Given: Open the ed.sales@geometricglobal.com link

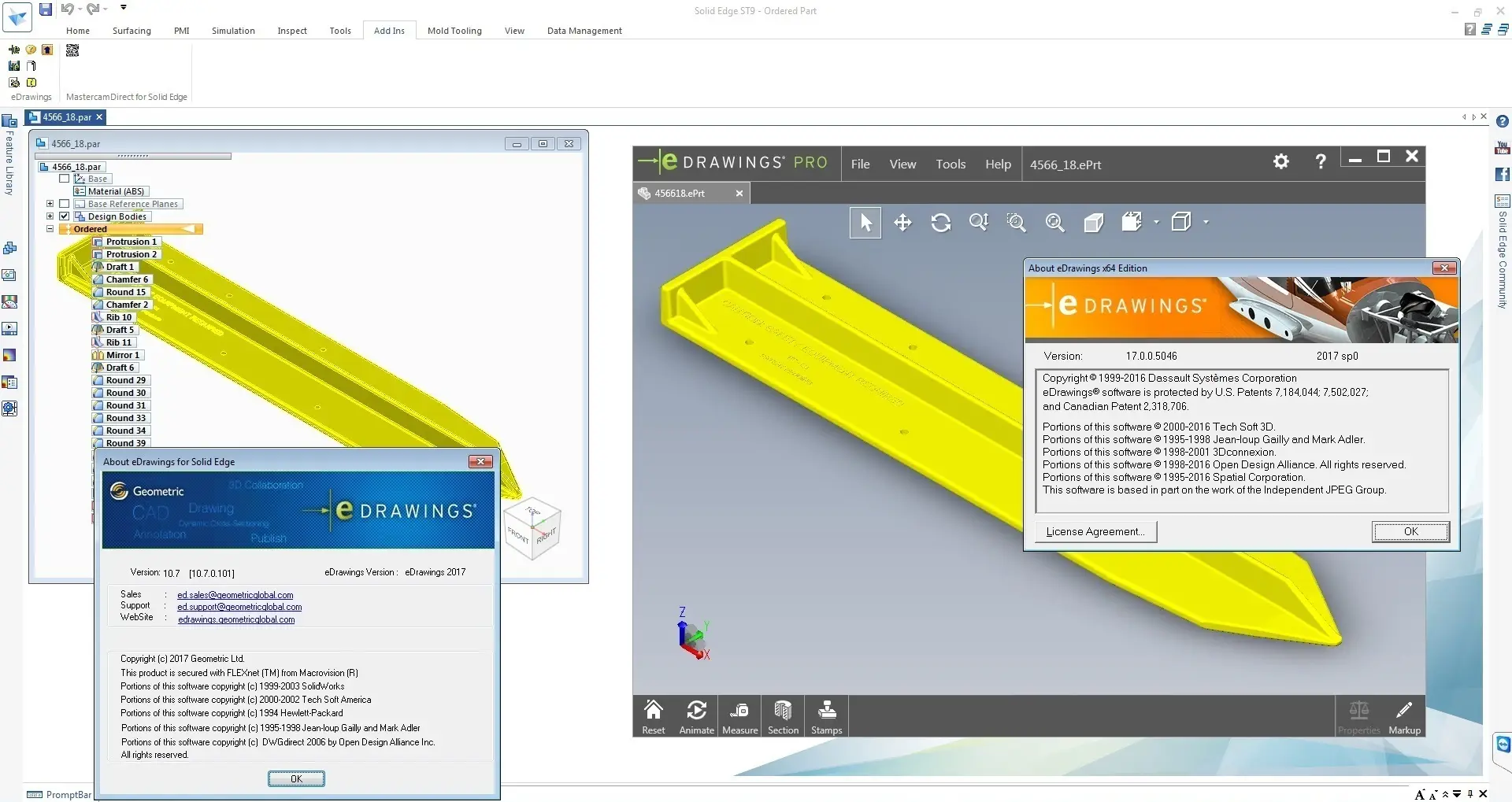Looking at the screenshot, I should click(235, 595).
